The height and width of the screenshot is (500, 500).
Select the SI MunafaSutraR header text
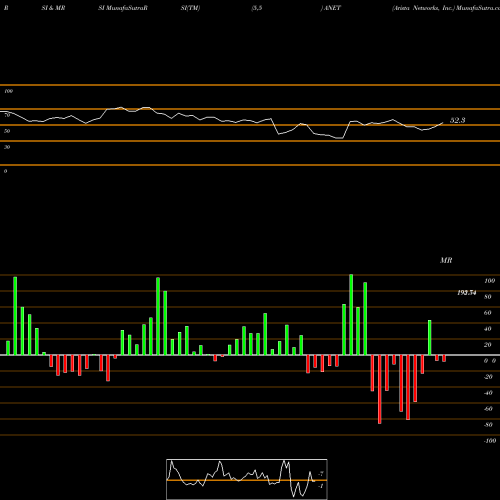coord(123,8)
